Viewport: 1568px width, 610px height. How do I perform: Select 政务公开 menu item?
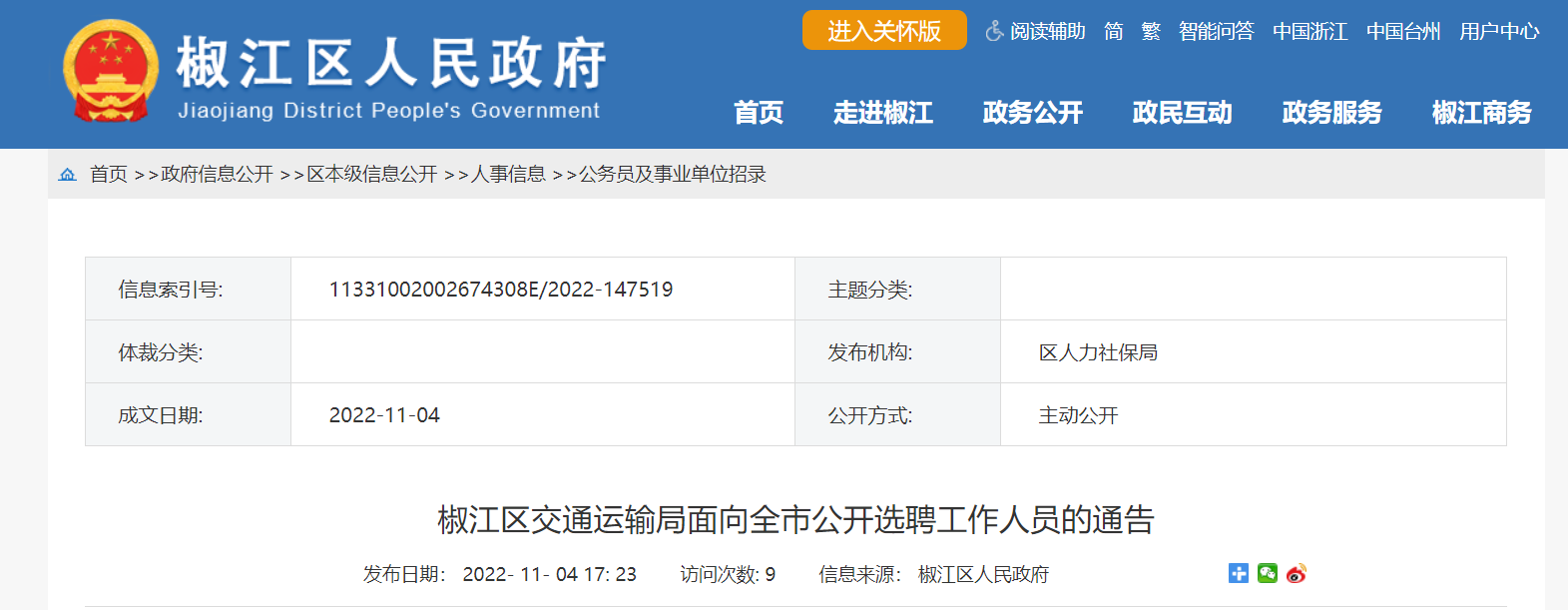pos(1033,112)
